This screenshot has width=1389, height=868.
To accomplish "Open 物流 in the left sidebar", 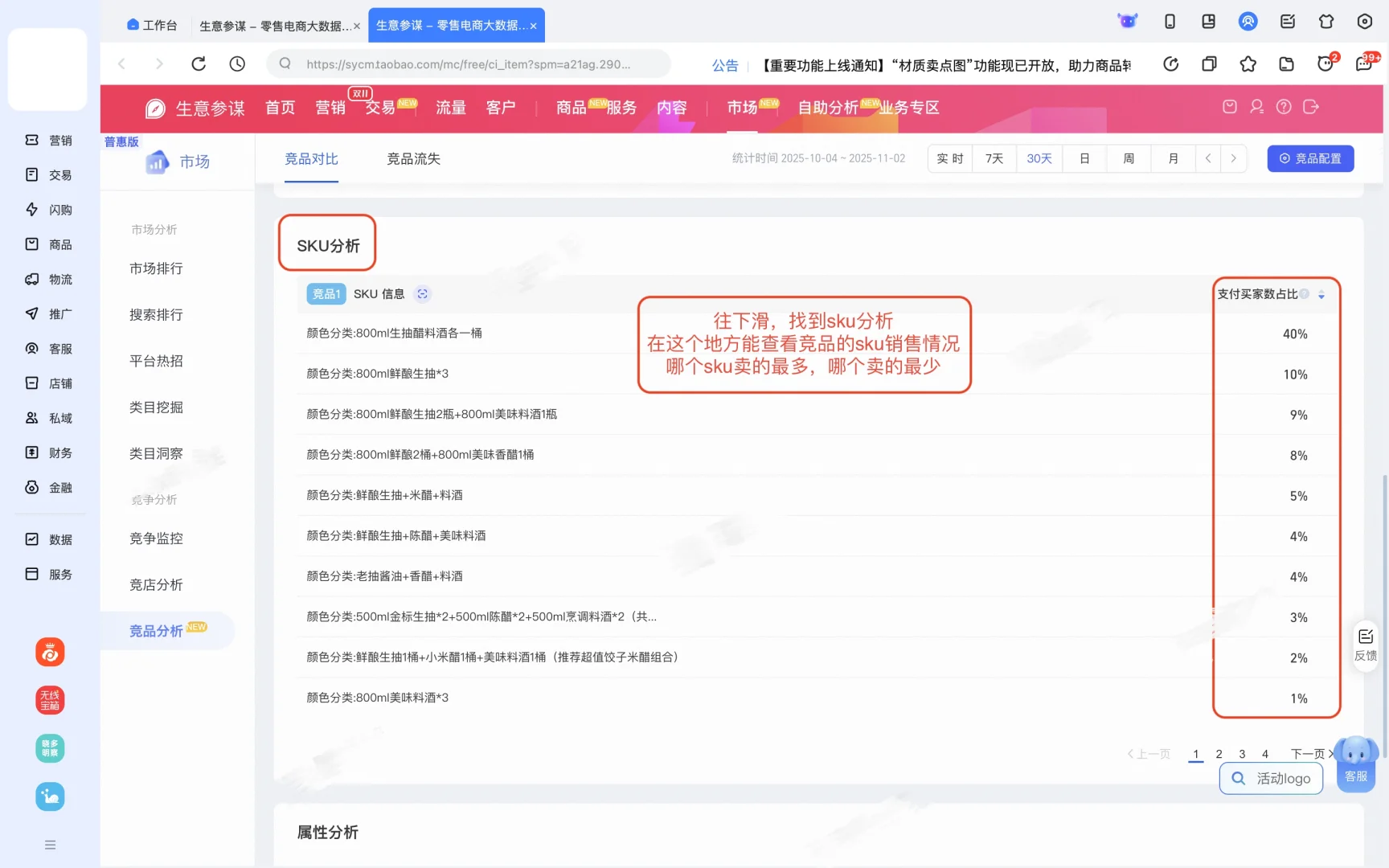I will [x=48, y=280].
